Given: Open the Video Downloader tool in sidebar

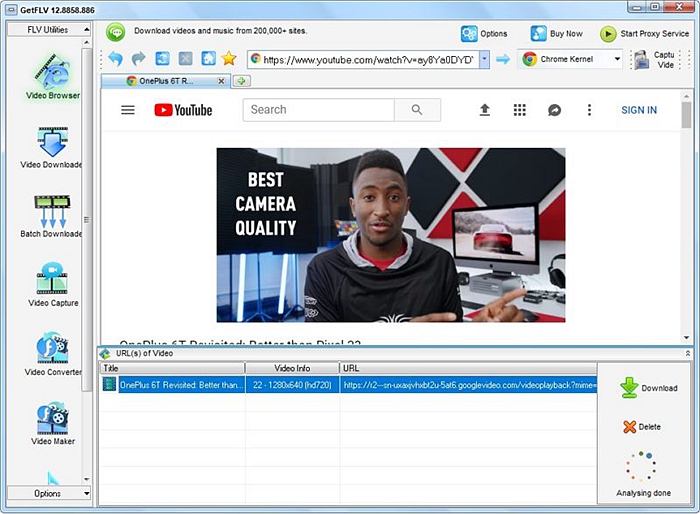Looking at the screenshot, I should (51, 147).
